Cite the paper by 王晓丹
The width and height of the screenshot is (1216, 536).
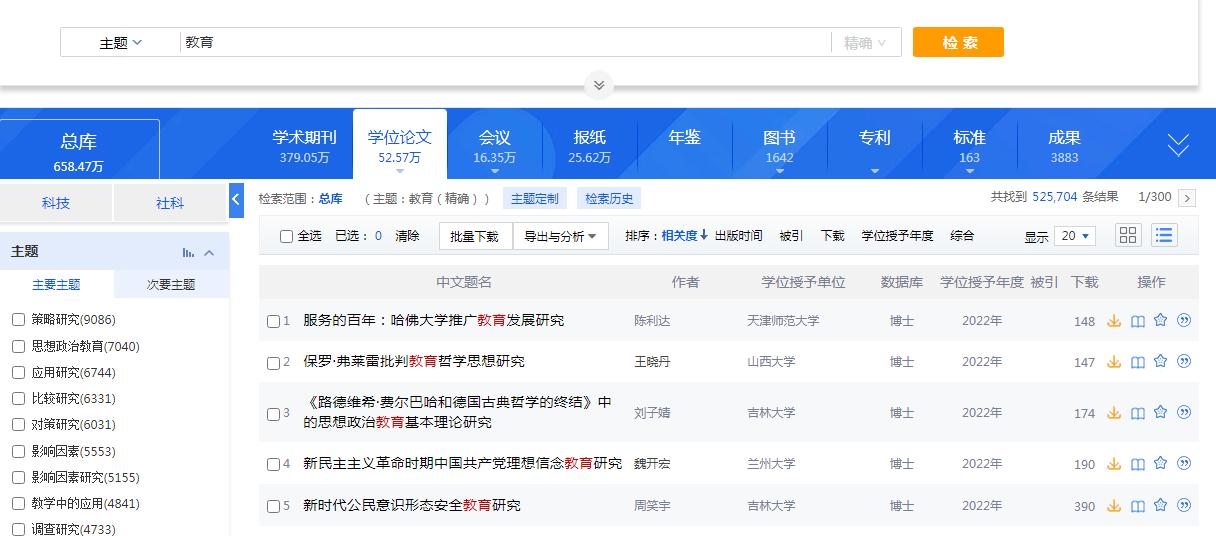pyautogui.click(x=1184, y=361)
